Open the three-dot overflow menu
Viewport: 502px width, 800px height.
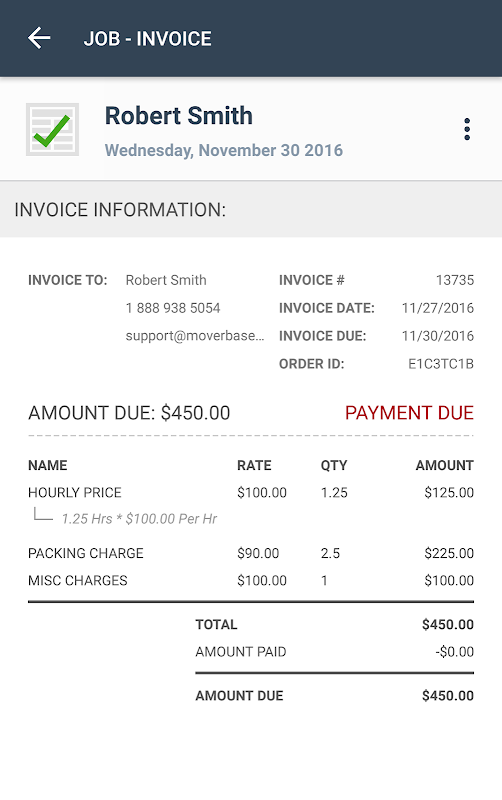tap(467, 129)
